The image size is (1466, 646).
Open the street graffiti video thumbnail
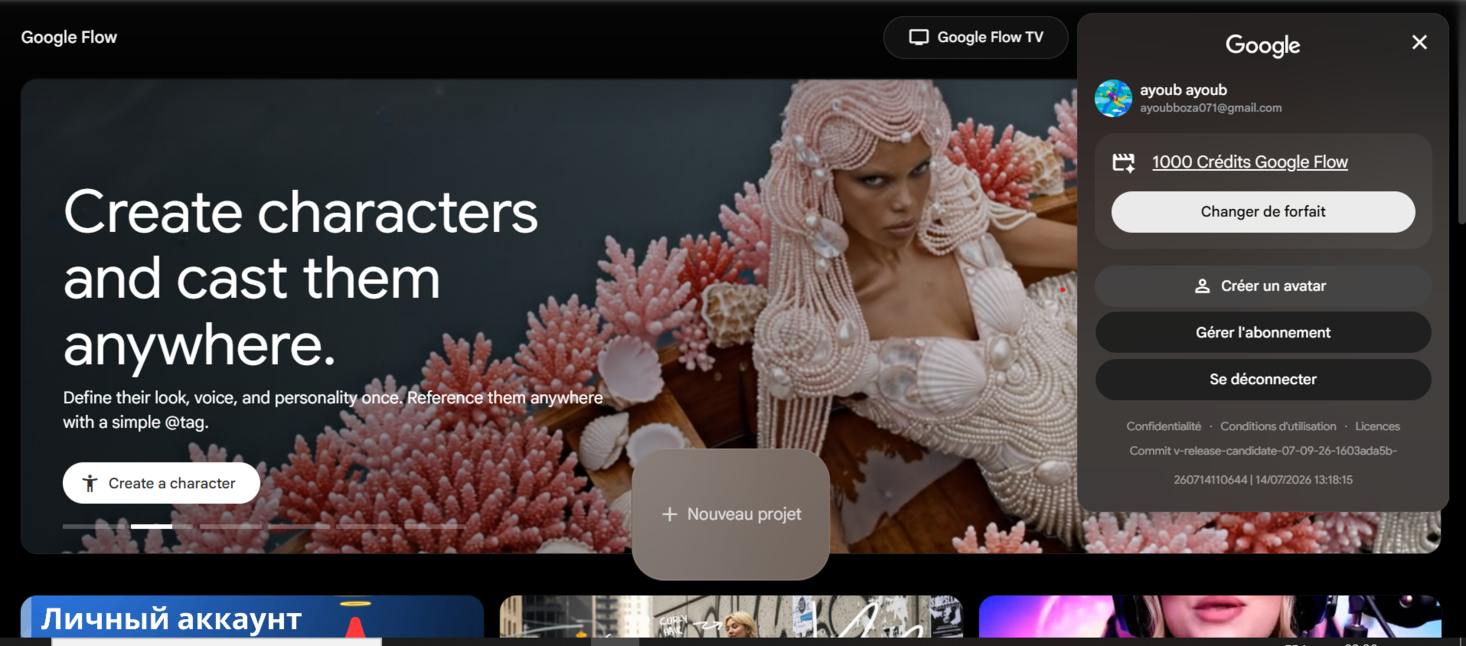tap(731, 617)
